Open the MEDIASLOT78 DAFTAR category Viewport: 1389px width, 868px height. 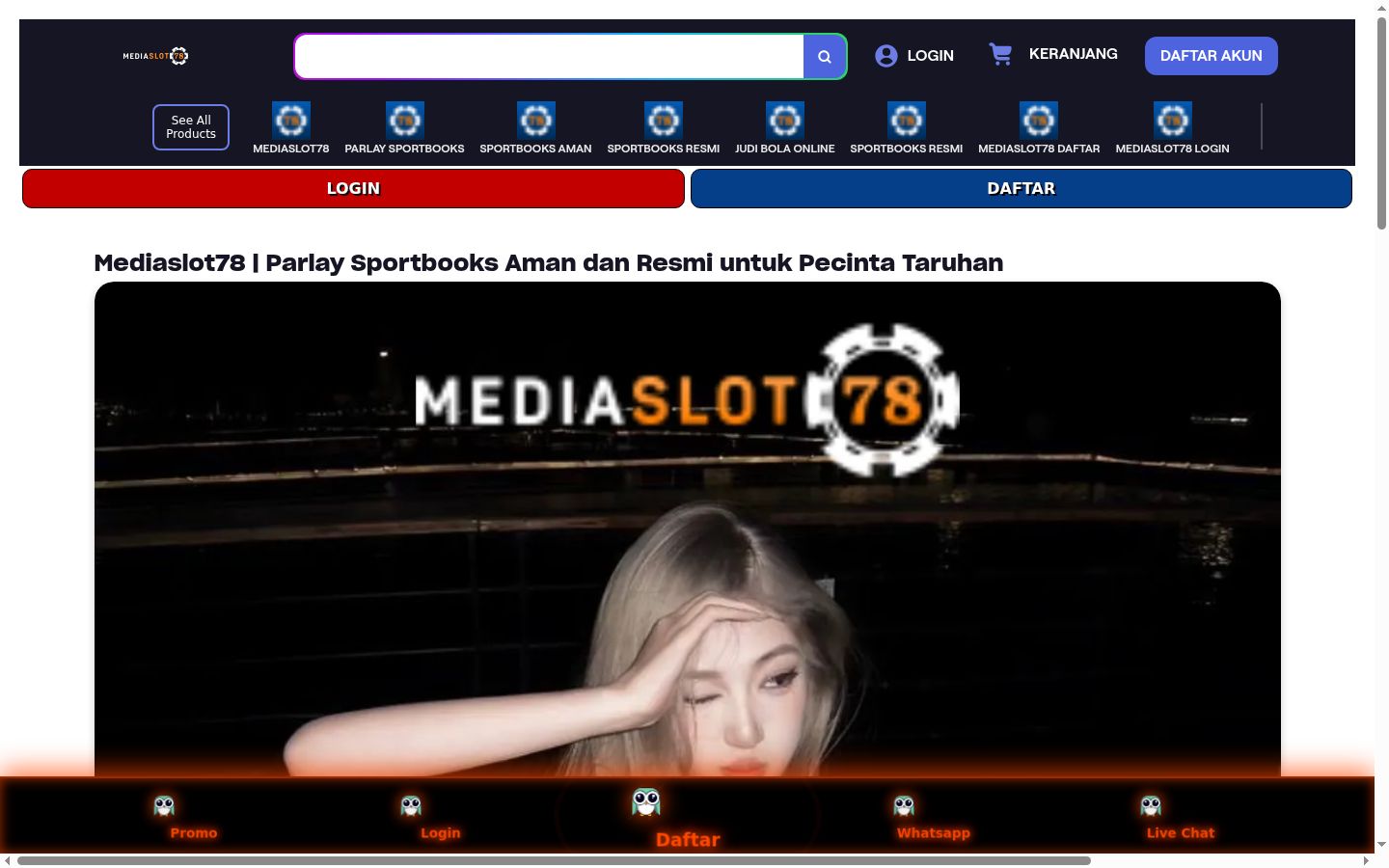1039,128
